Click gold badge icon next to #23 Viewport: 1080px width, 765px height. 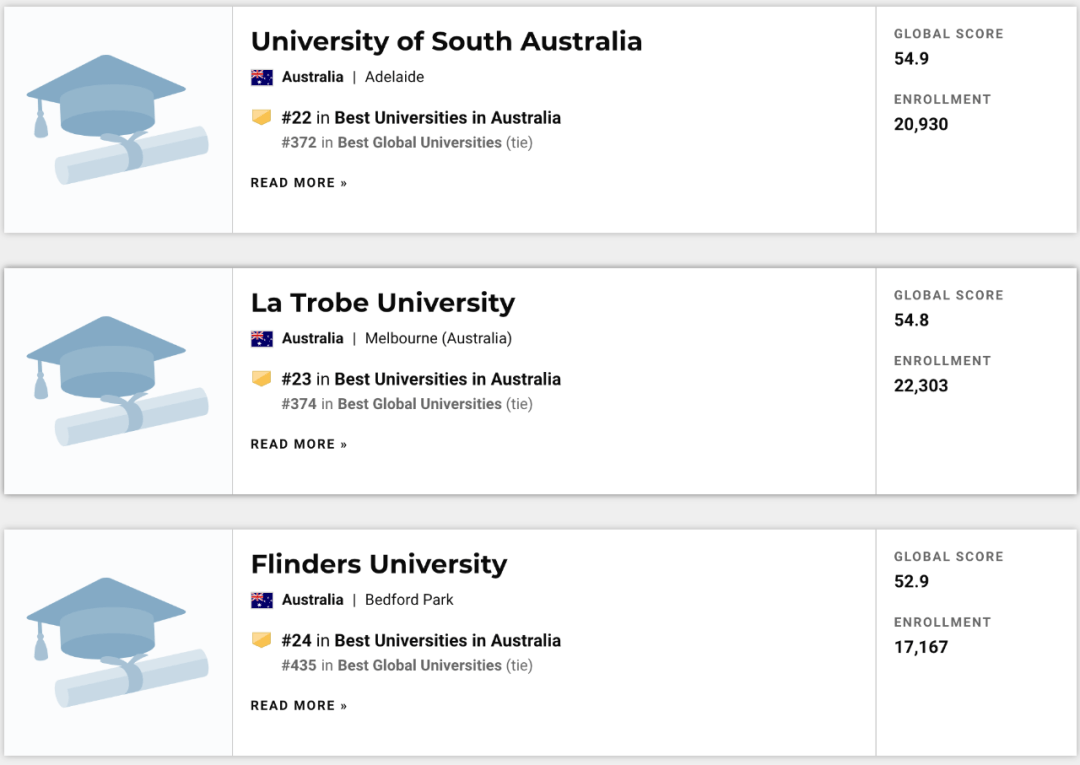[x=262, y=379]
